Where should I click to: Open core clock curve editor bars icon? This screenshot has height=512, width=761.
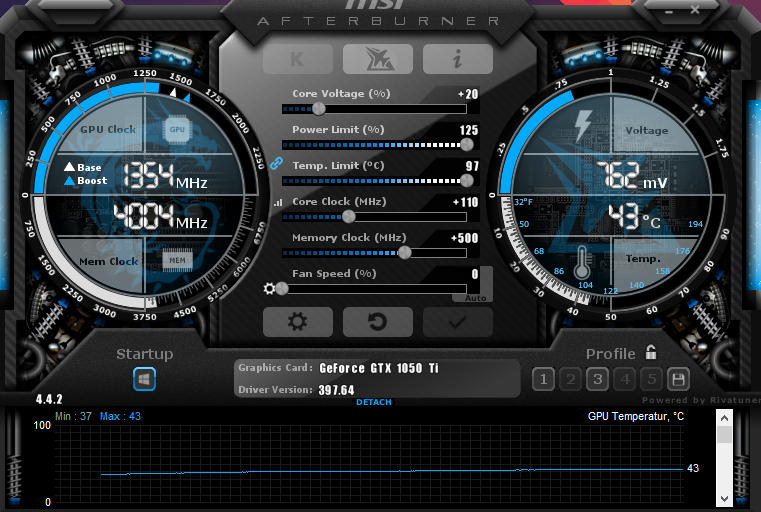pyautogui.click(x=278, y=202)
